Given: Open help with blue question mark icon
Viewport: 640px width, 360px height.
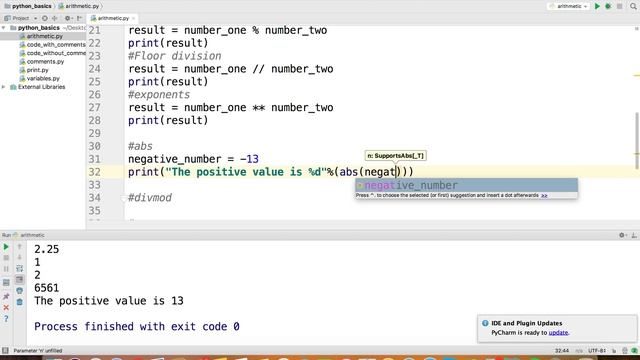Looking at the screenshot, I should tap(6, 319).
